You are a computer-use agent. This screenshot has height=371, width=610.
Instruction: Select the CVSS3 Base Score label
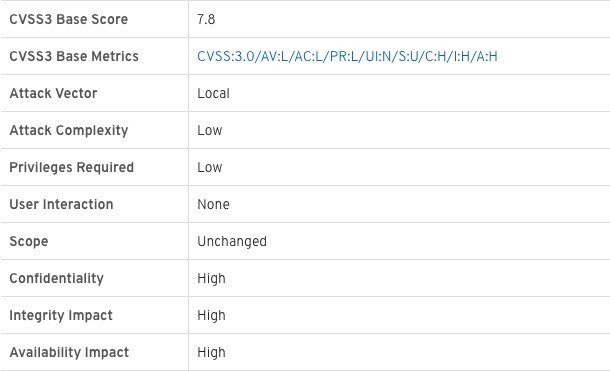(68, 19)
